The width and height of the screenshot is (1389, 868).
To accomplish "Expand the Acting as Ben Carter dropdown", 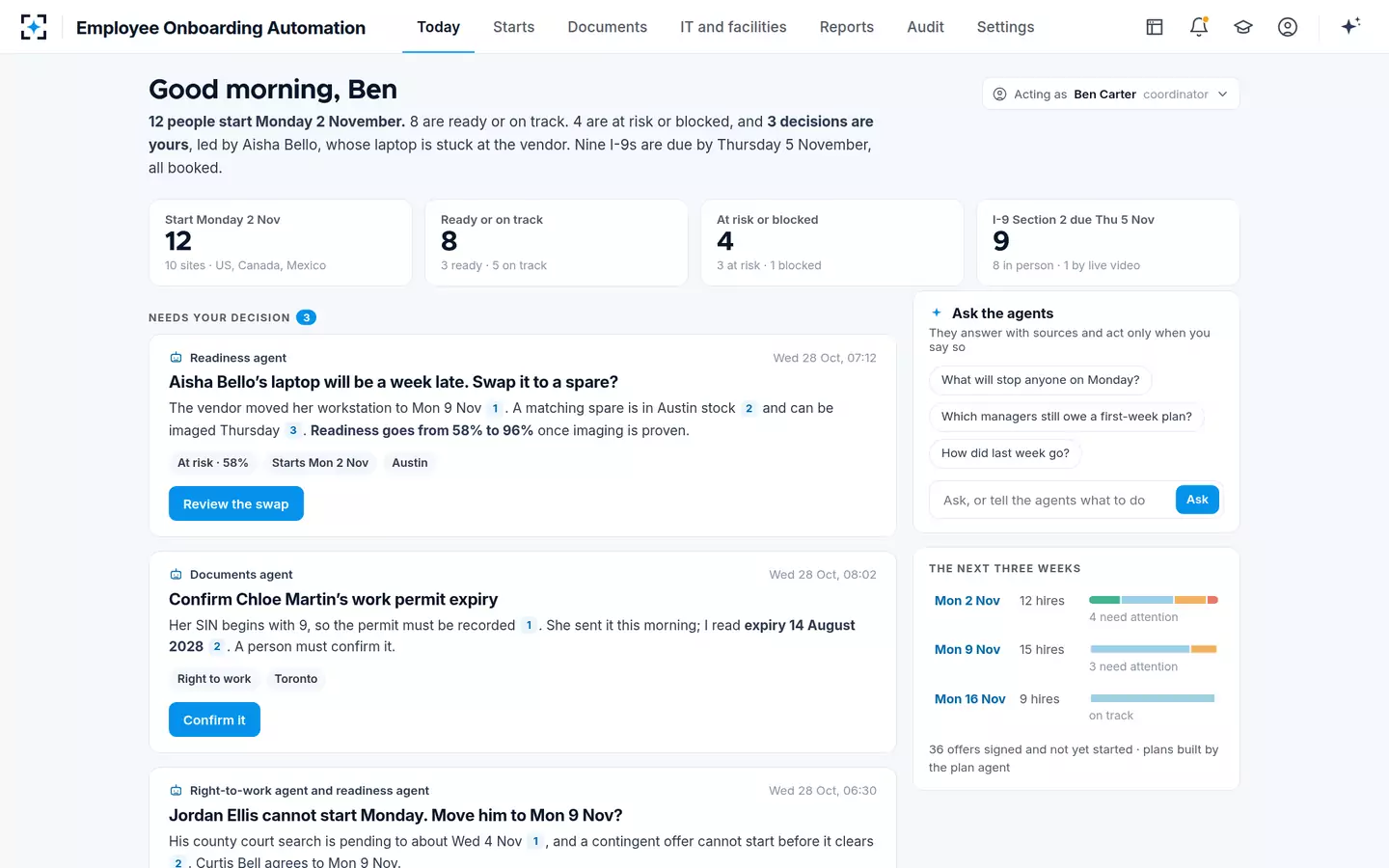I will click(1111, 95).
